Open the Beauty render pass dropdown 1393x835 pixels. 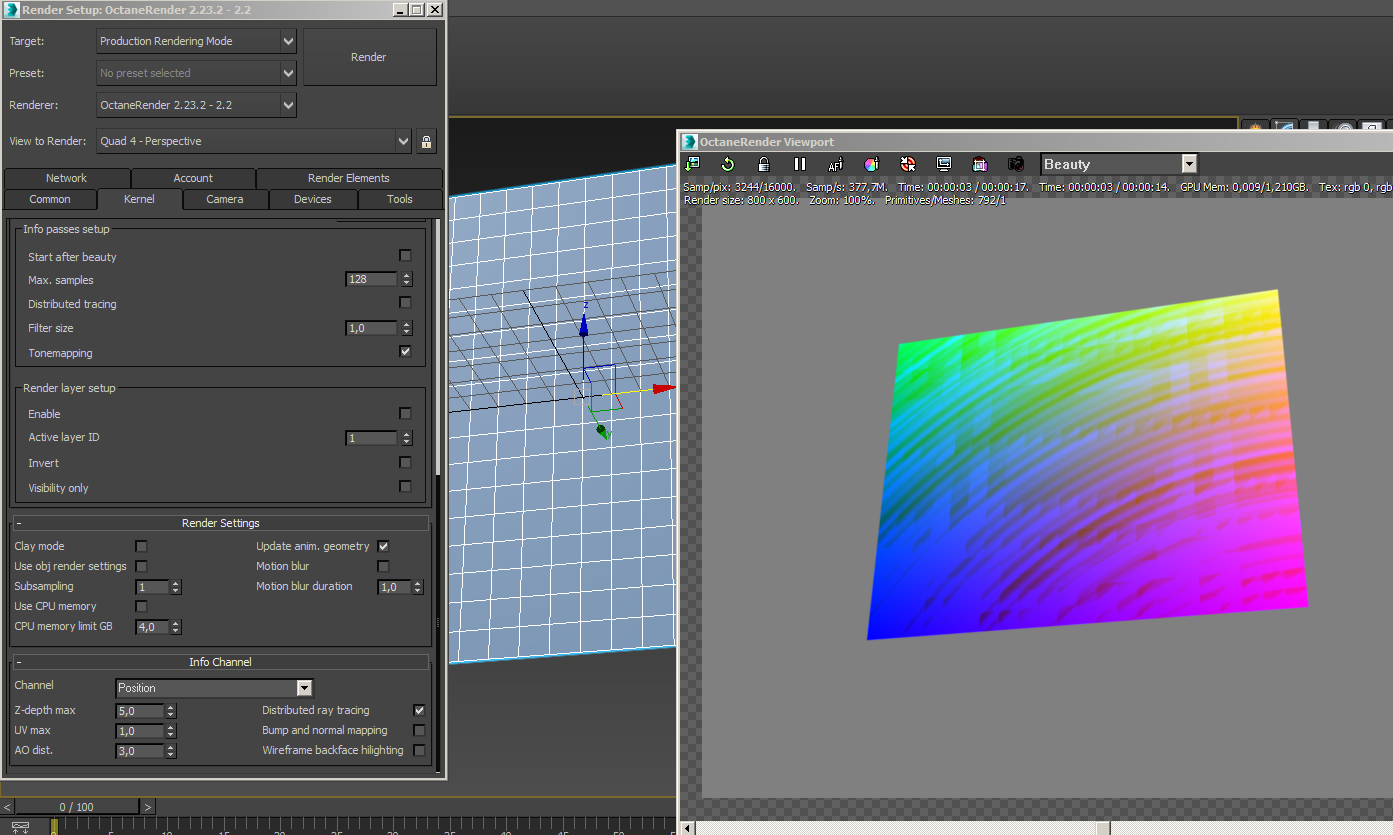(1118, 164)
